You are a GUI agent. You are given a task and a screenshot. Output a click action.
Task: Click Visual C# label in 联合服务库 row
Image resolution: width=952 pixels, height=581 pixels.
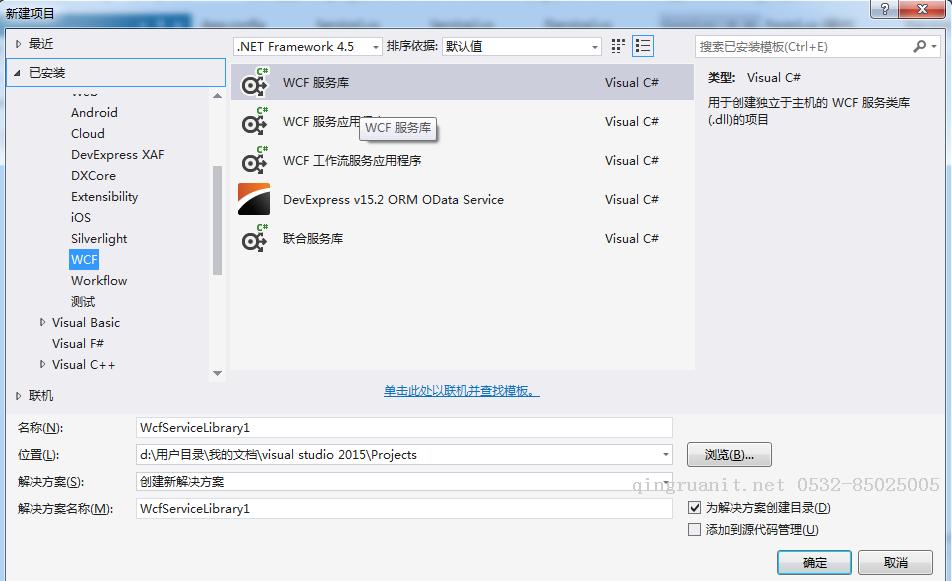point(631,239)
